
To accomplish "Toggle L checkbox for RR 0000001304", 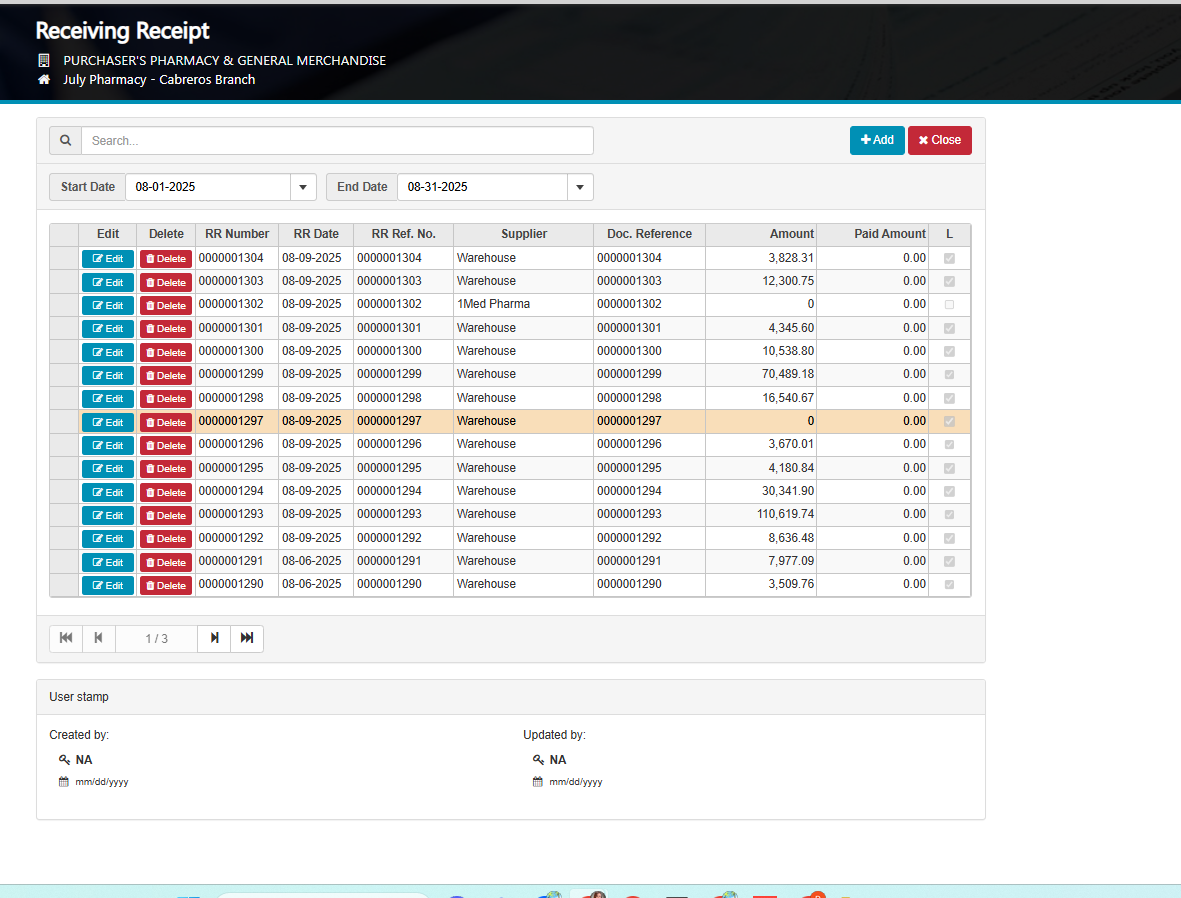I will 949,258.
